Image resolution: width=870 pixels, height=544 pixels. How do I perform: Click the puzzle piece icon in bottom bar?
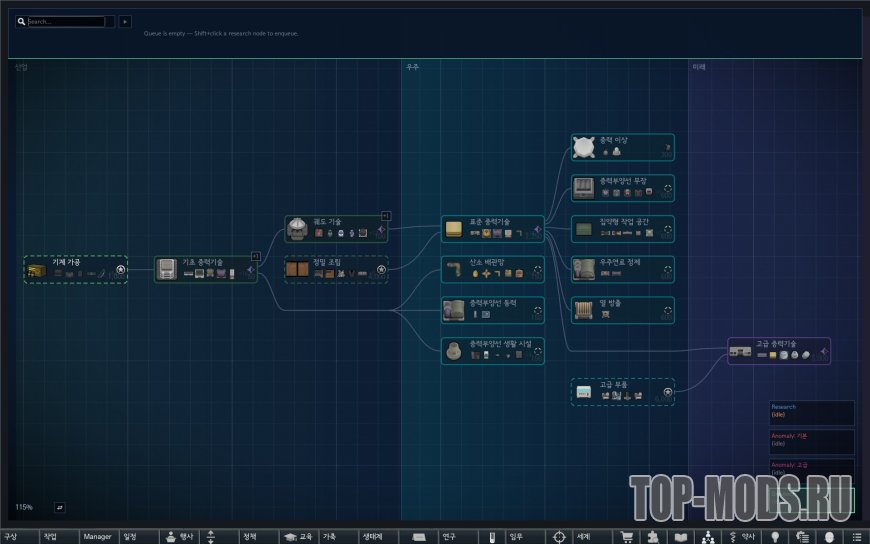653,537
